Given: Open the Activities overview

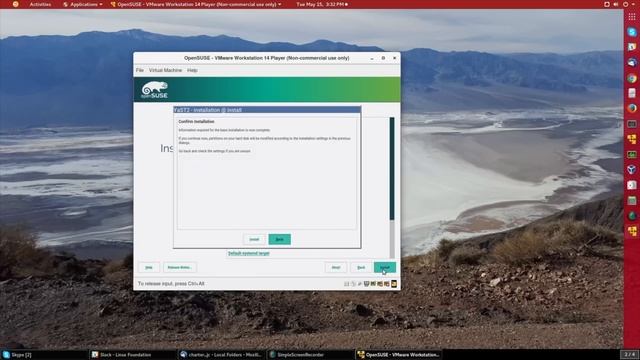Looking at the screenshot, I should [40, 4].
